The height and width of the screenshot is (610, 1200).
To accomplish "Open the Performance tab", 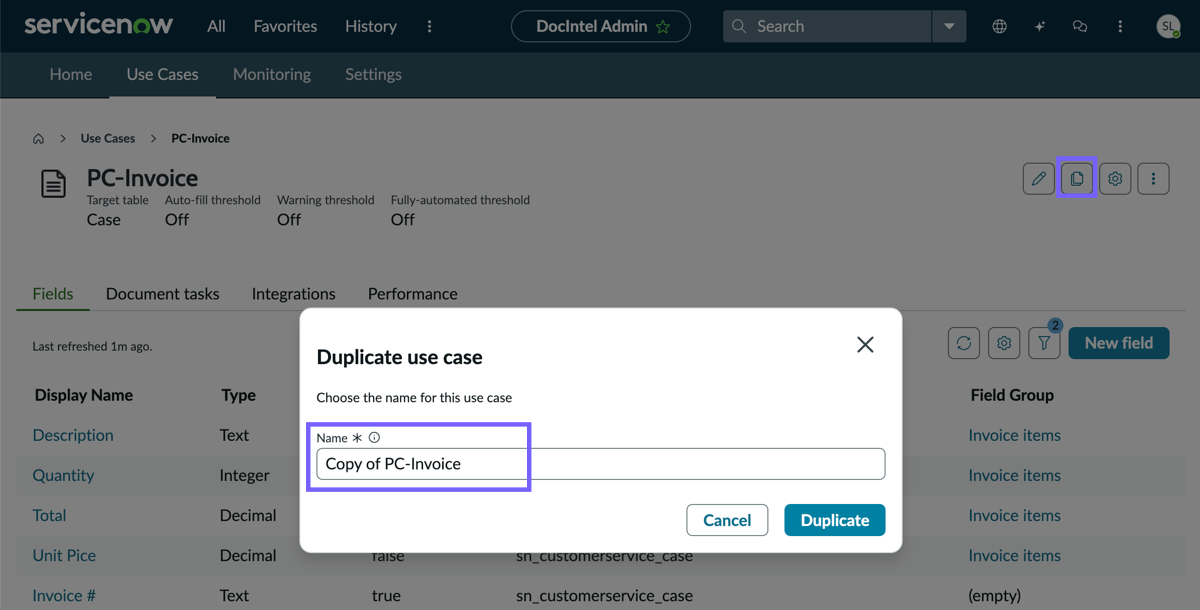I will click(x=413, y=293).
